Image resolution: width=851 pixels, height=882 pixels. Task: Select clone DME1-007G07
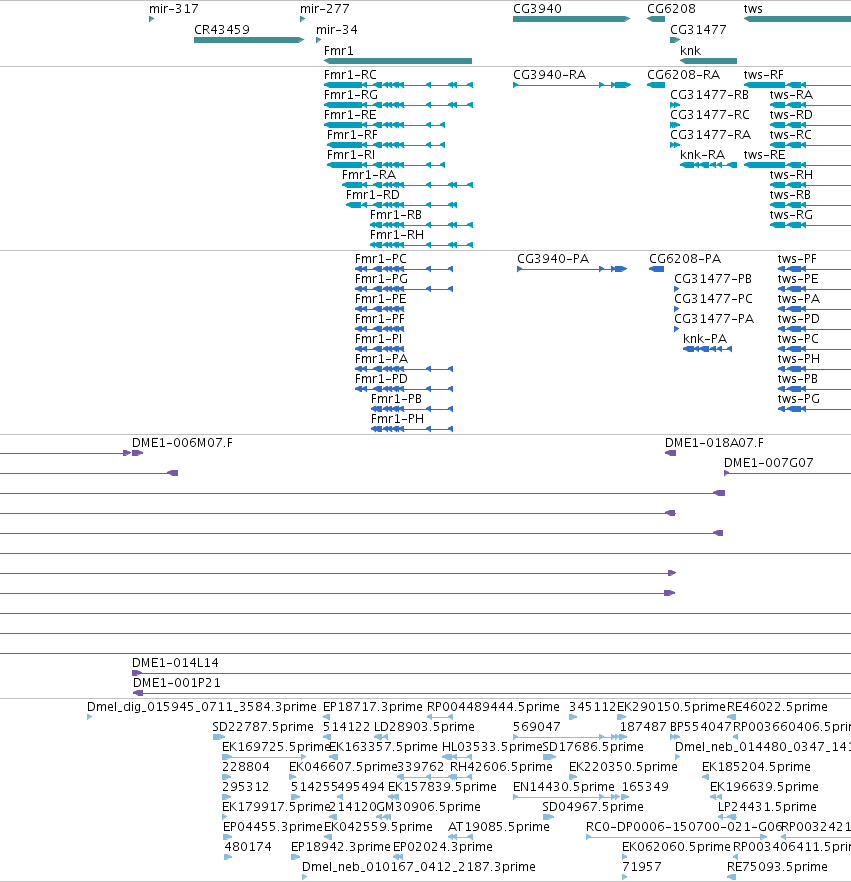(x=768, y=463)
